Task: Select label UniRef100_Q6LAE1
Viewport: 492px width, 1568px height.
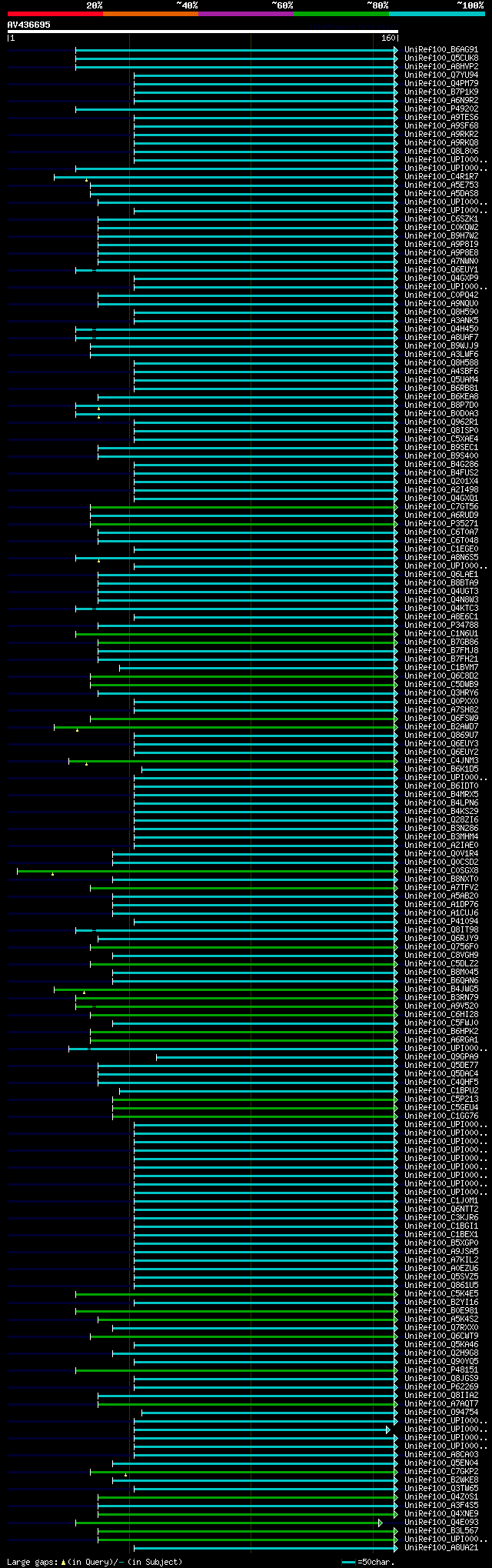Action: (x=441, y=575)
